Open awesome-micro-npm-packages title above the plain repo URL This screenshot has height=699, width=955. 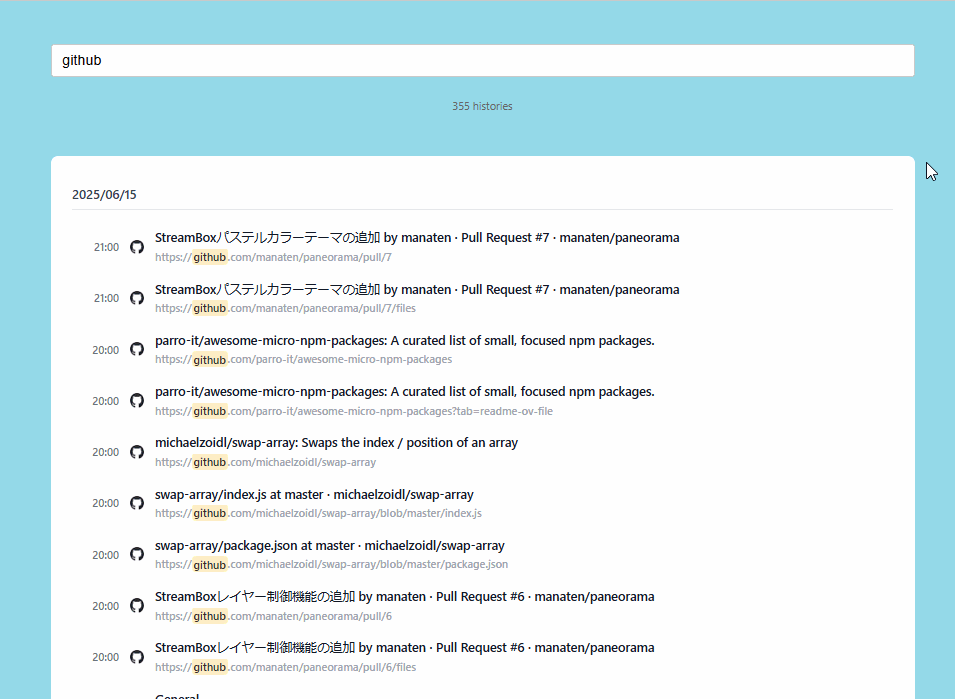pyautogui.click(x=404, y=340)
